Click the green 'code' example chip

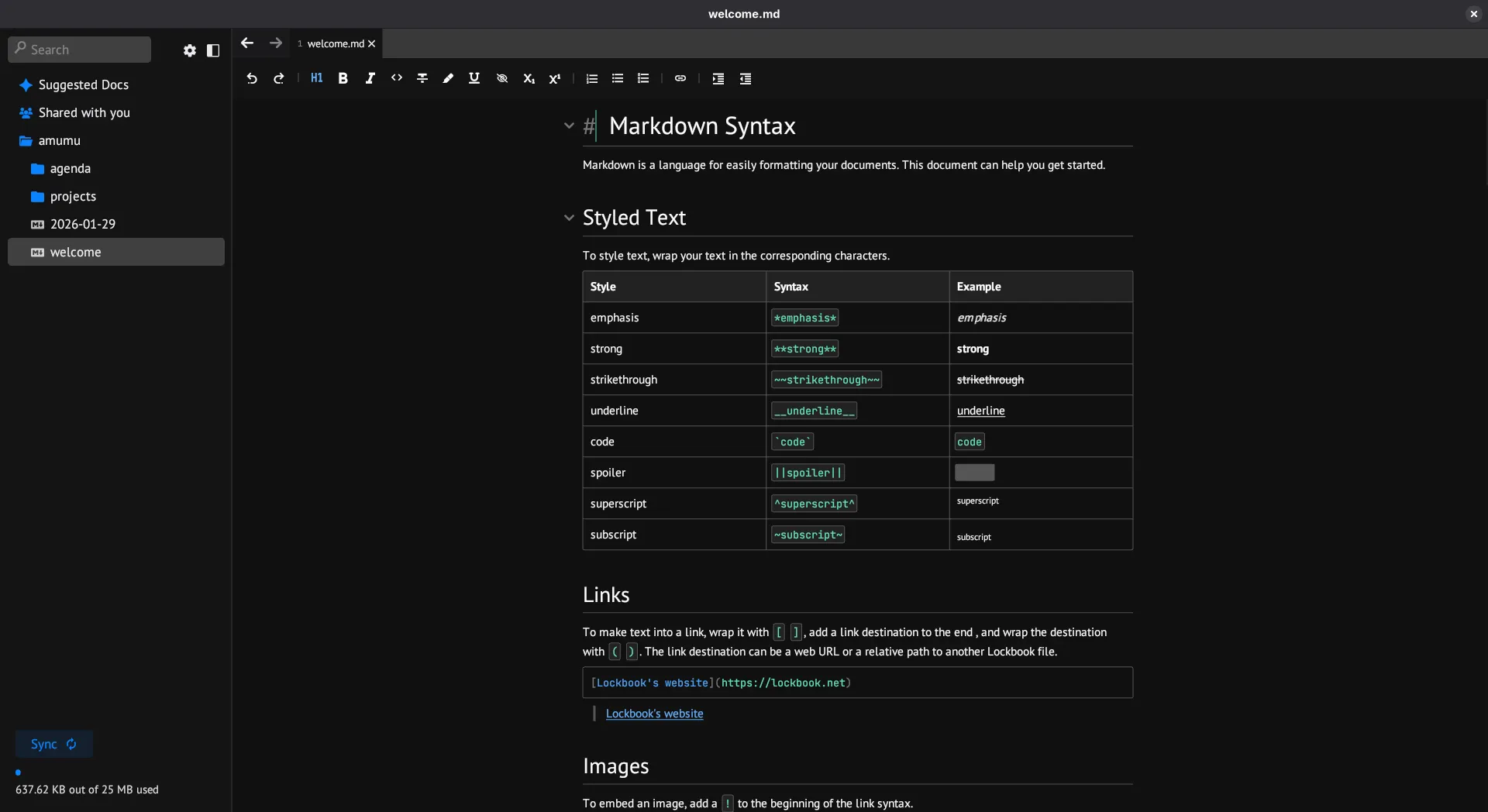pos(970,442)
